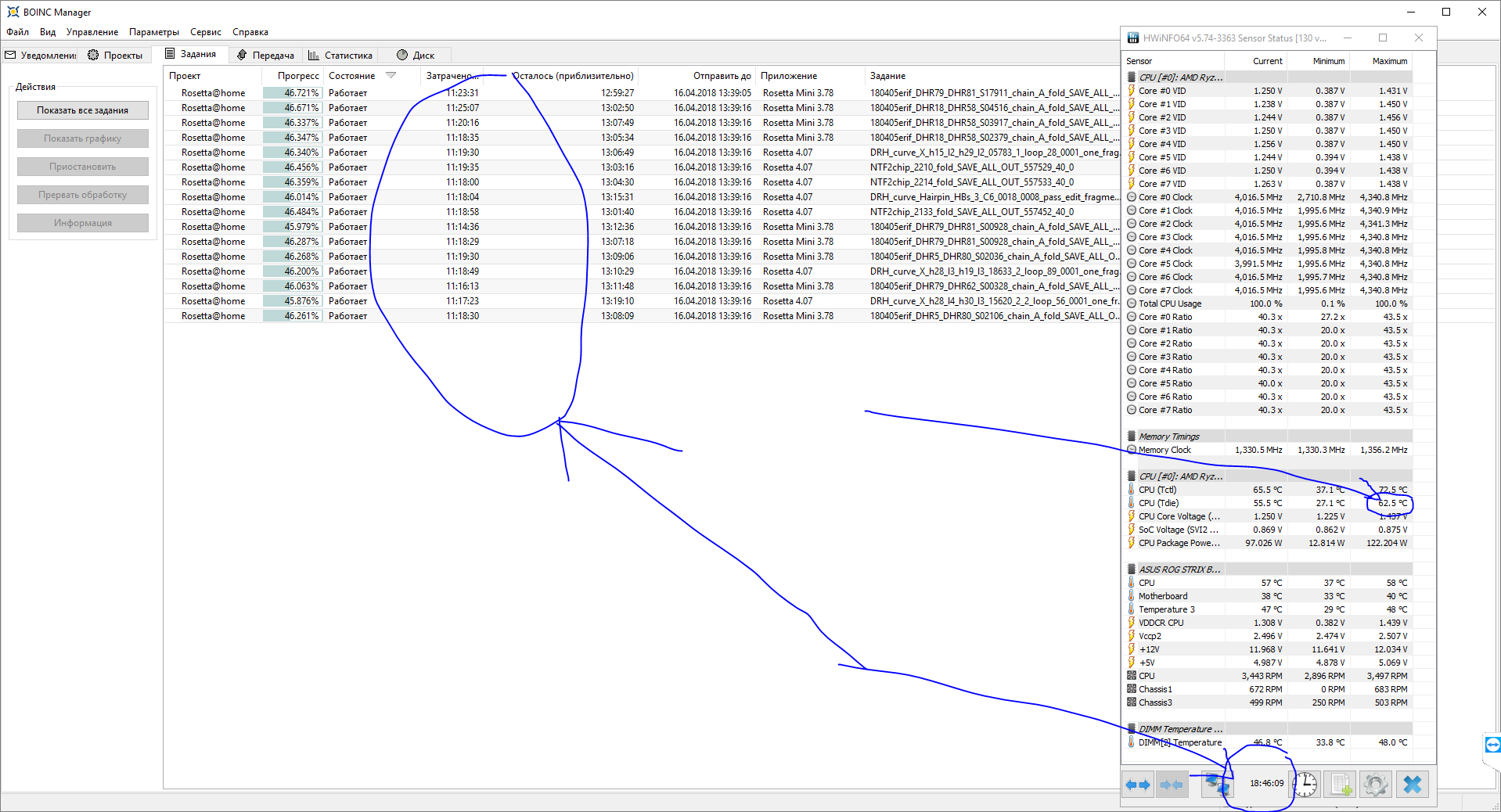Screen dimensions: 1501x812
Task: Open the Сервис menu
Action: coord(206,32)
